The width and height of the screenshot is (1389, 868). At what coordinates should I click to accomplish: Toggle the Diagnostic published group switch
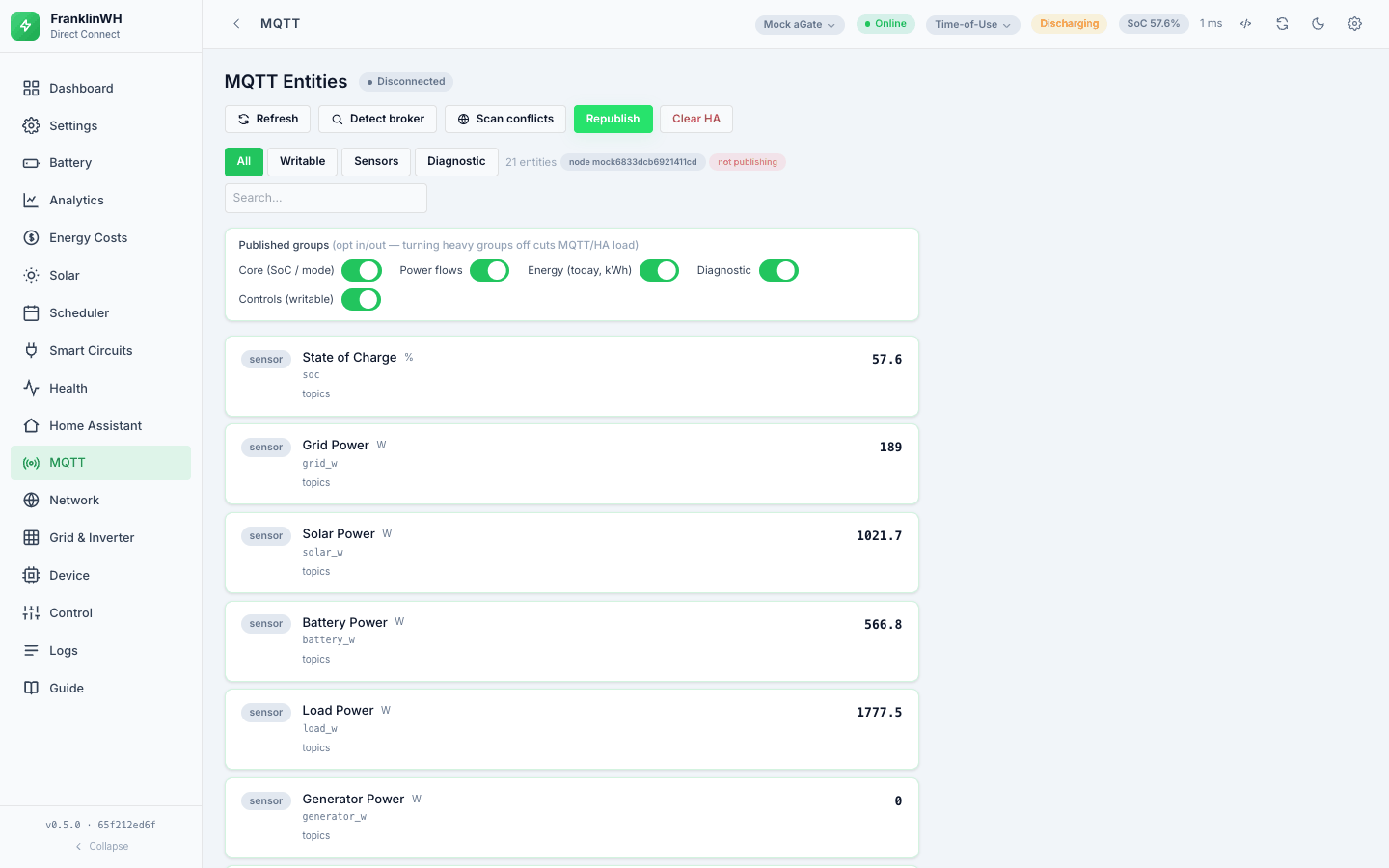pos(779,271)
